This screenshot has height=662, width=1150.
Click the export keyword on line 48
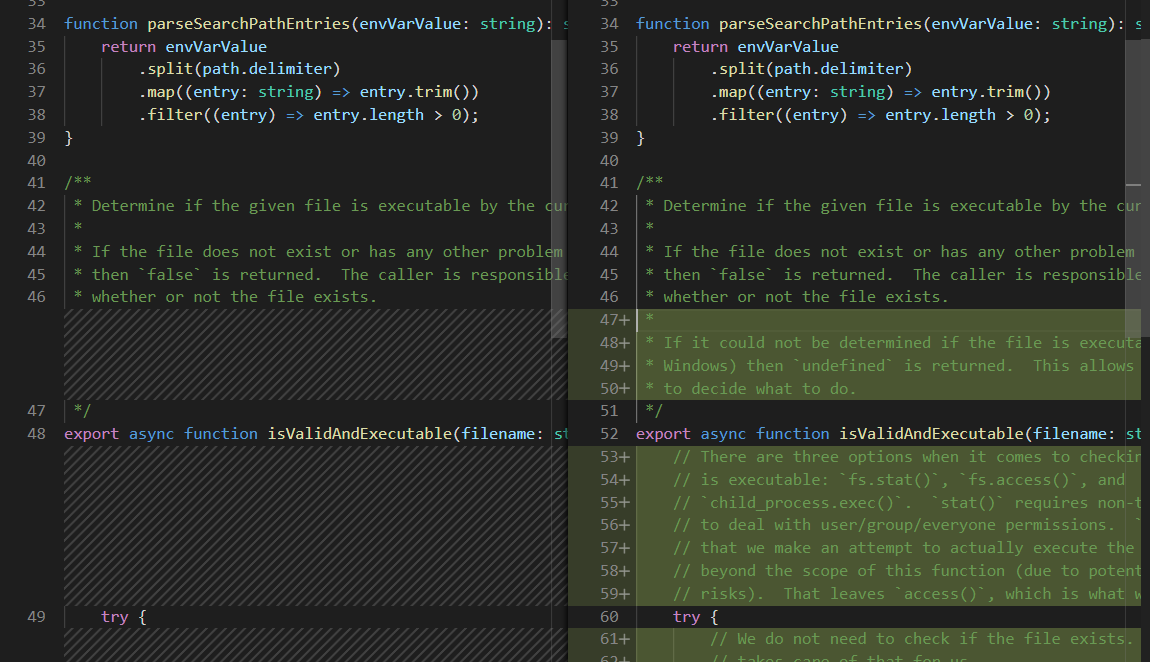91,433
